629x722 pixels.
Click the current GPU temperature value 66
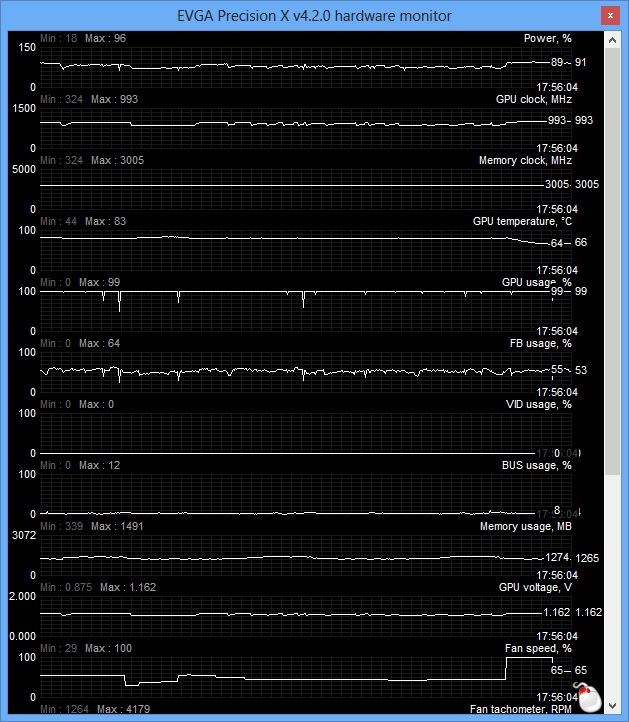(581, 243)
